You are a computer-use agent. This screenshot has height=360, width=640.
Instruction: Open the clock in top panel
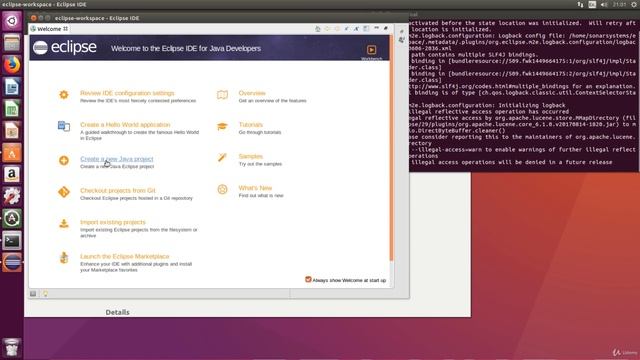(619, 4)
